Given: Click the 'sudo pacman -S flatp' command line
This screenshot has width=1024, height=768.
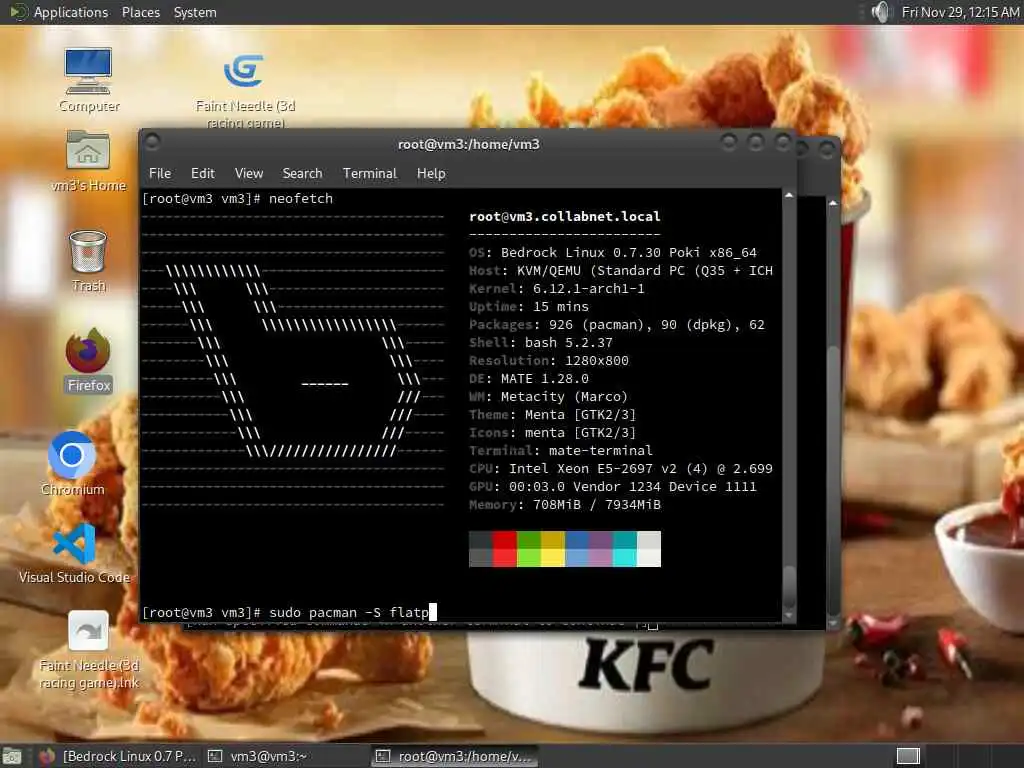Looking at the screenshot, I should pyautogui.click(x=349, y=613).
